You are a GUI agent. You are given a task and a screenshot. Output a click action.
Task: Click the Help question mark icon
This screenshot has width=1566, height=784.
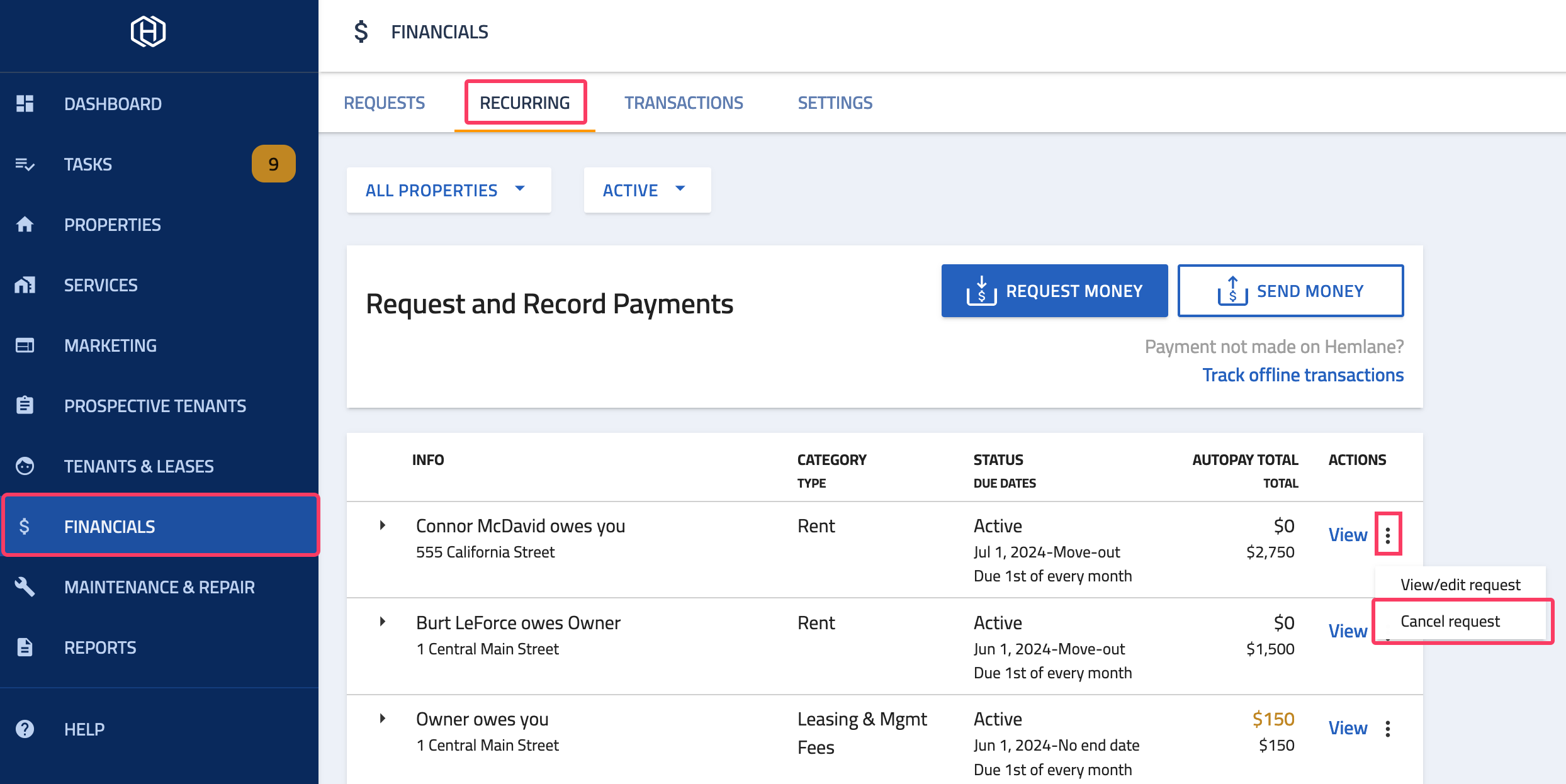(25, 729)
